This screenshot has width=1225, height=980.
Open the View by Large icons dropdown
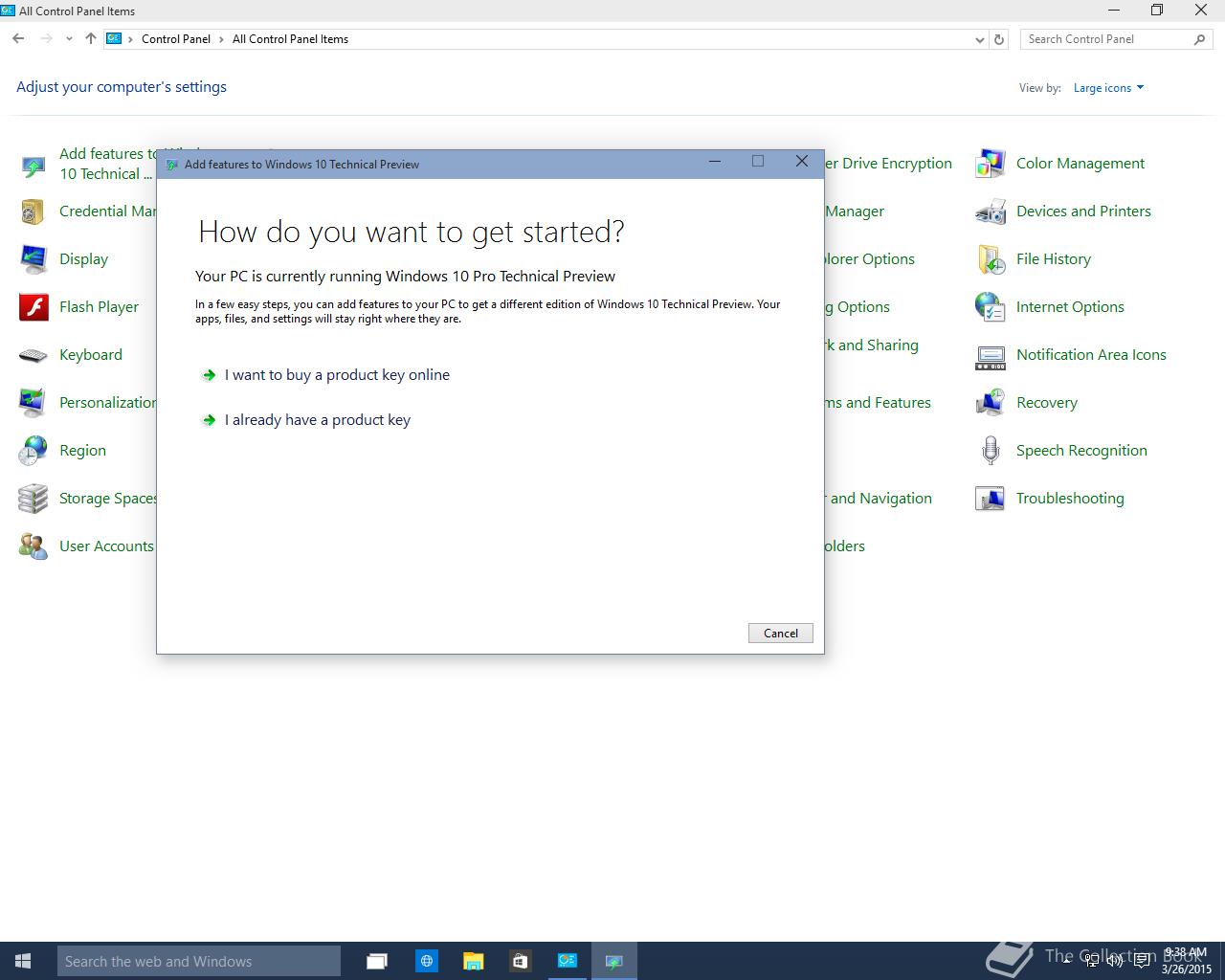pos(1108,88)
